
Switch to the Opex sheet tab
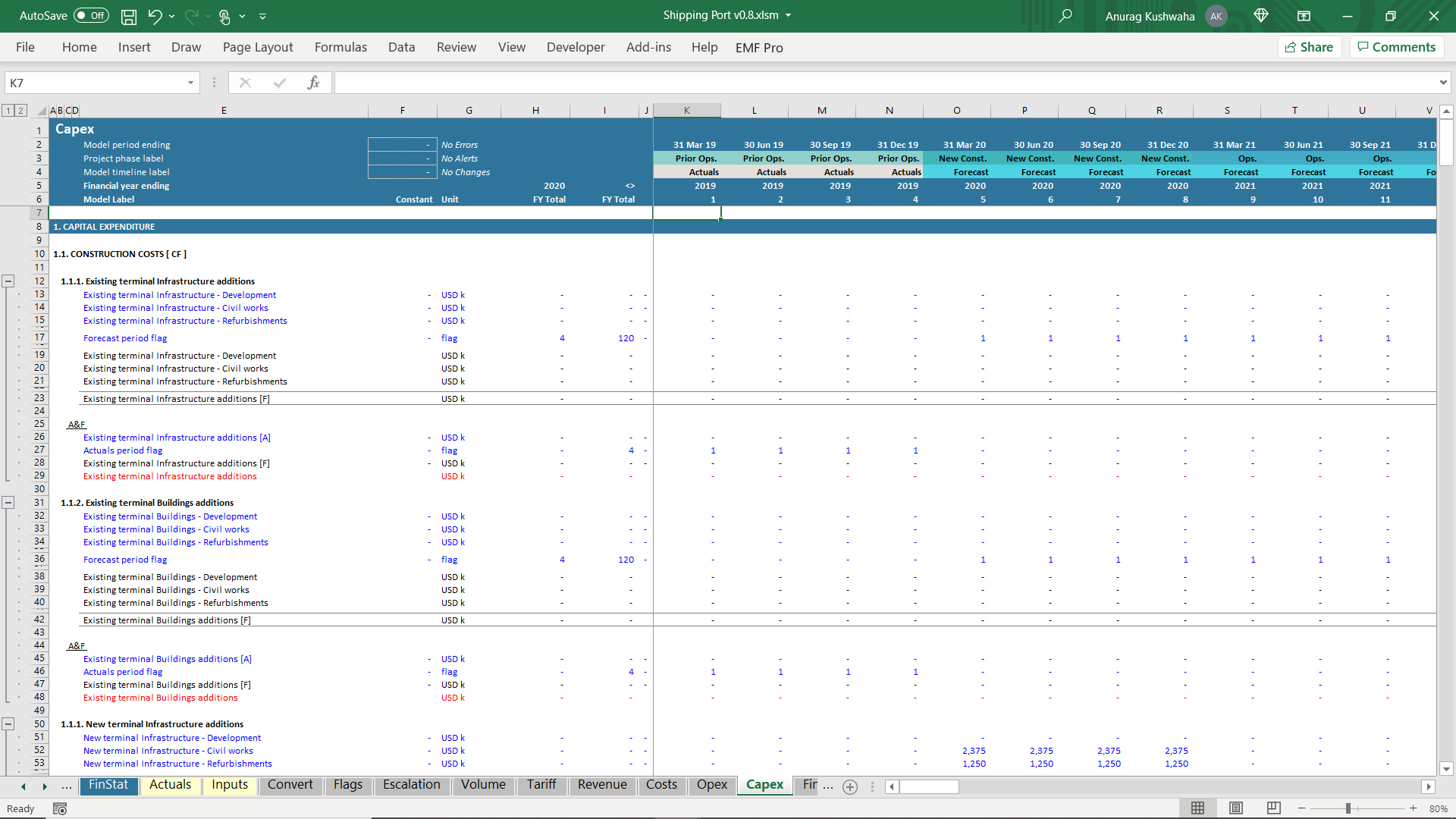[711, 785]
